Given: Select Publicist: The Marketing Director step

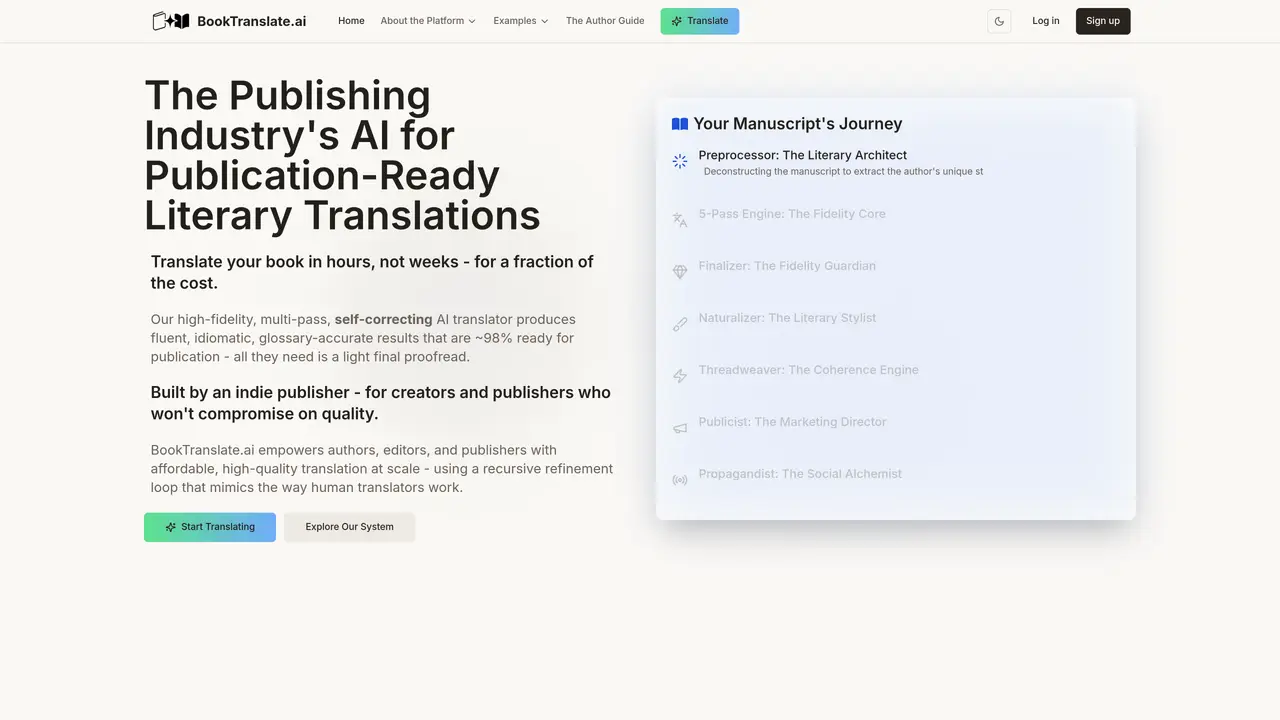Looking at the screenshot, I should click(x=792, y=422).
